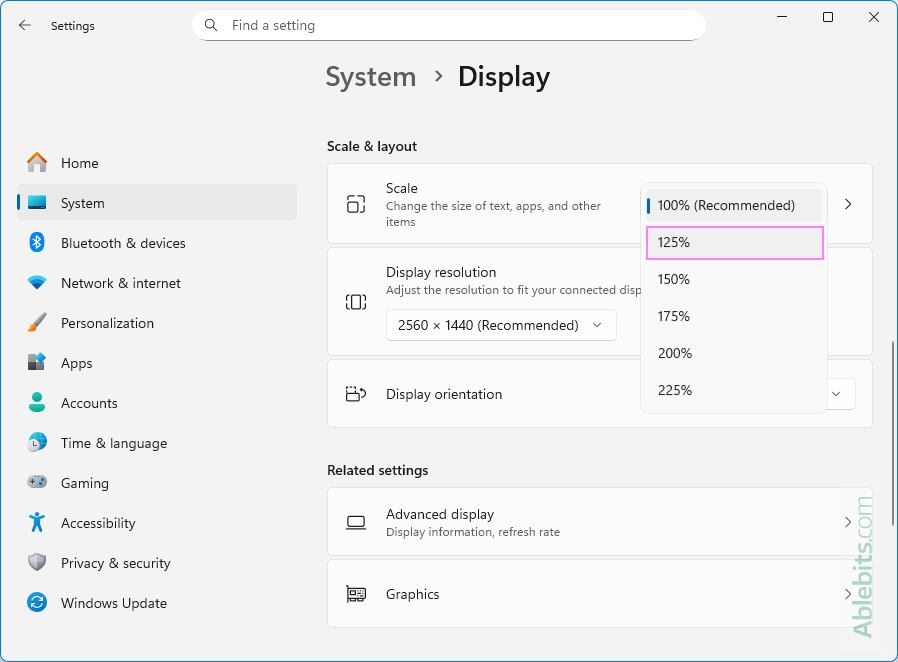Select 100% (Recommended) scale option
The width and height of the screenshot is (898, 662).
point(734,206)
